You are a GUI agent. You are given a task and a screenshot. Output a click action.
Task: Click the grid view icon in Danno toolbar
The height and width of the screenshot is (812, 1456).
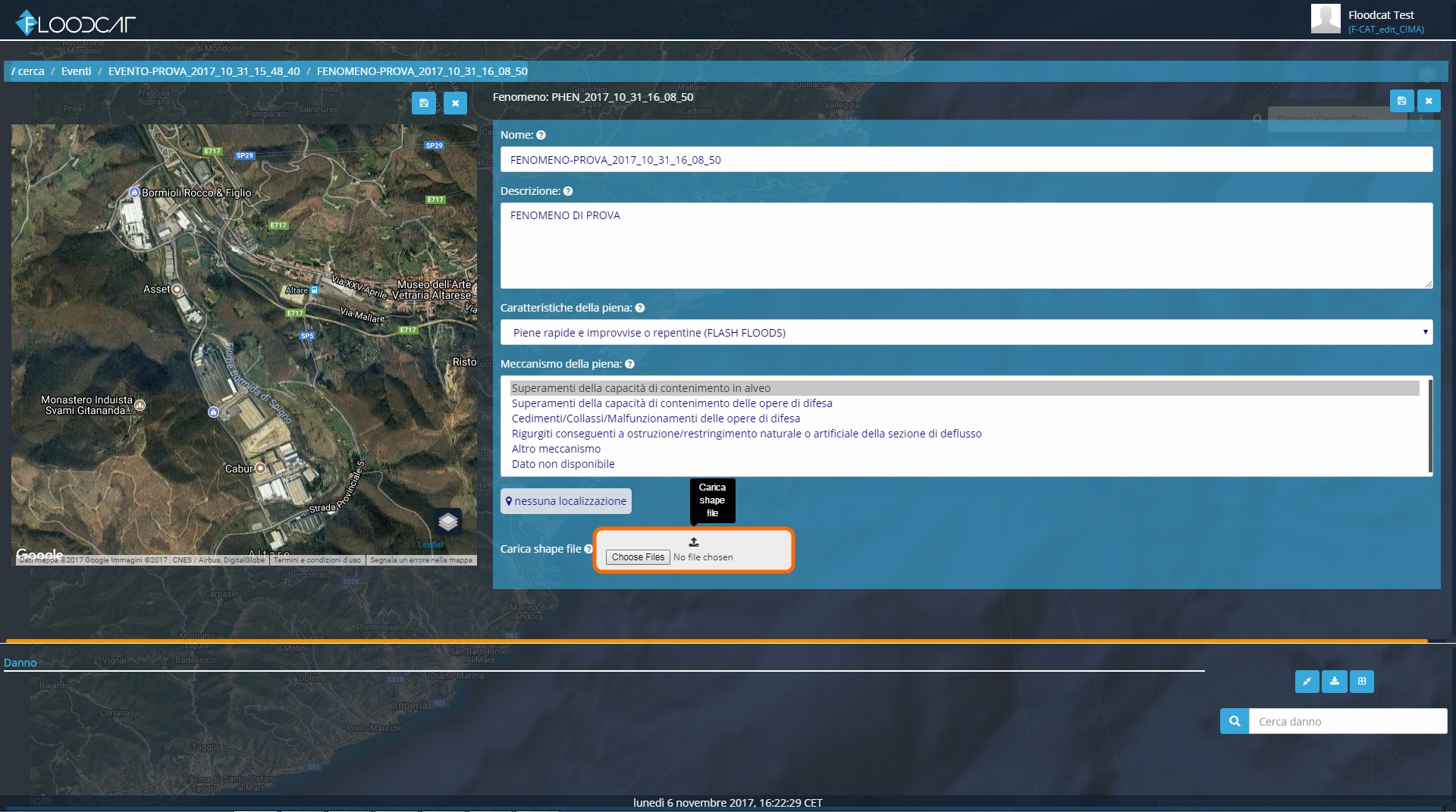[x=1362, y=682]
